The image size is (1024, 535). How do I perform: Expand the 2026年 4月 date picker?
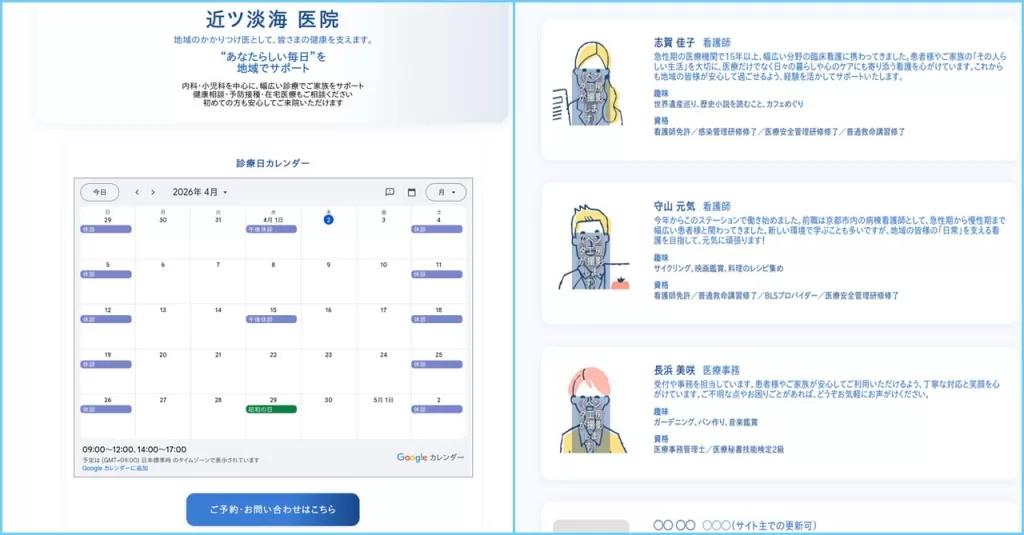tap(200, 192)
